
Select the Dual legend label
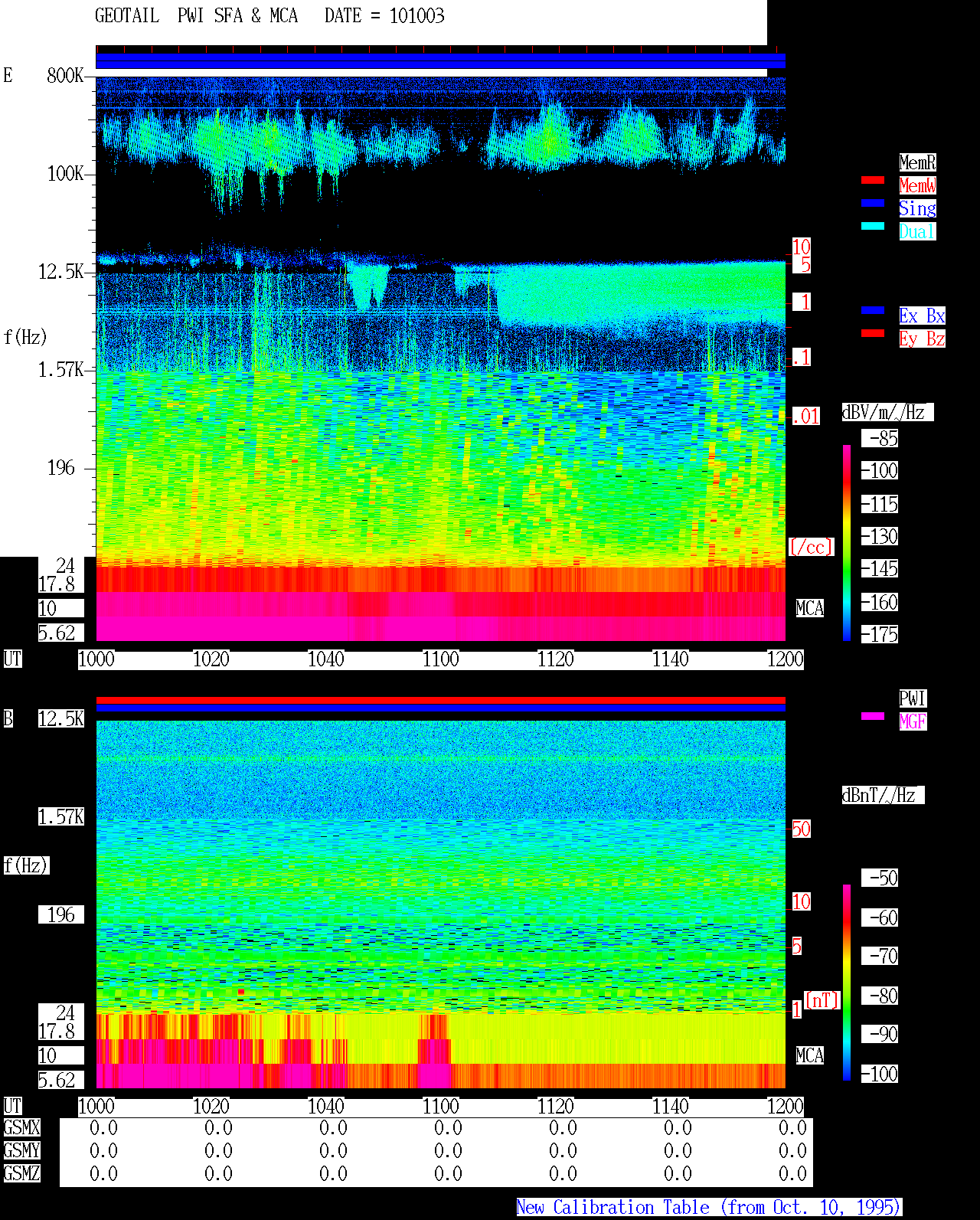917,231
